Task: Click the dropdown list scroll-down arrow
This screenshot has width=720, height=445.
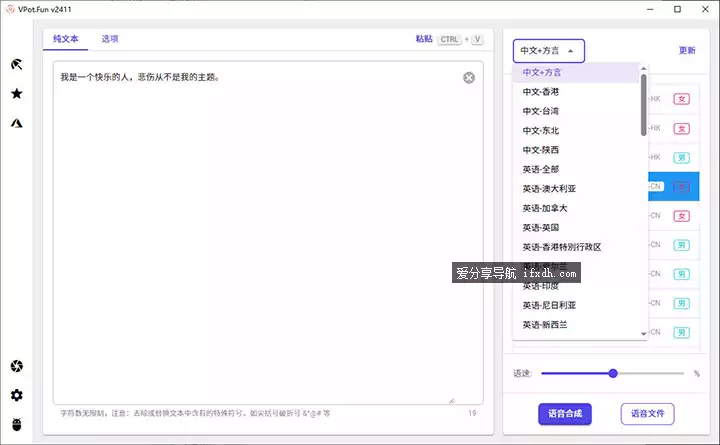Action: [x=644, y=334]
